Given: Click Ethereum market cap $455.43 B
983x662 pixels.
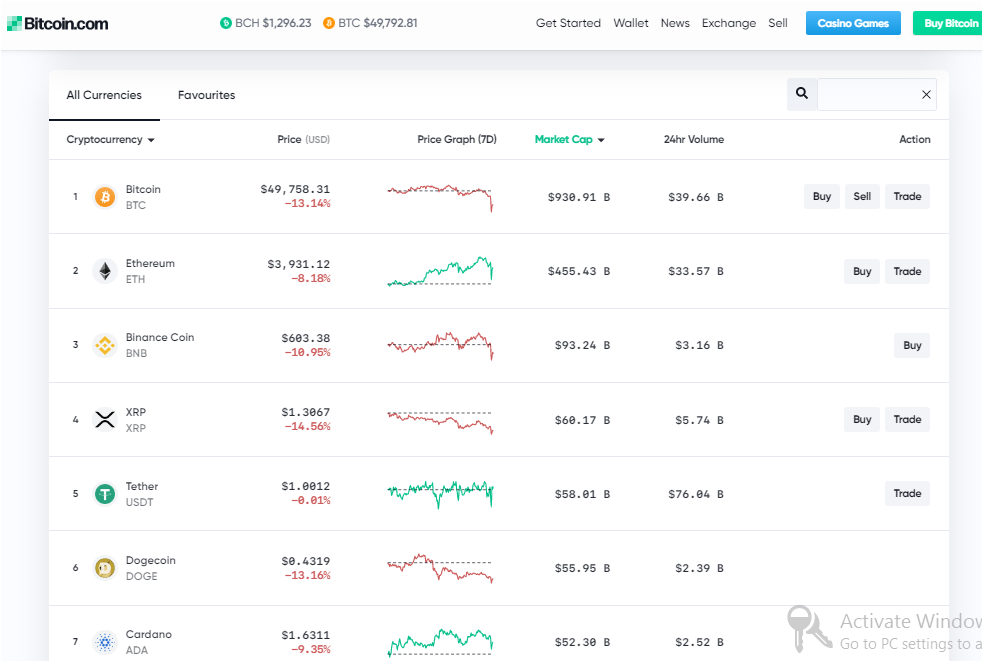Looking at the screenshot, I should point(579,271).
